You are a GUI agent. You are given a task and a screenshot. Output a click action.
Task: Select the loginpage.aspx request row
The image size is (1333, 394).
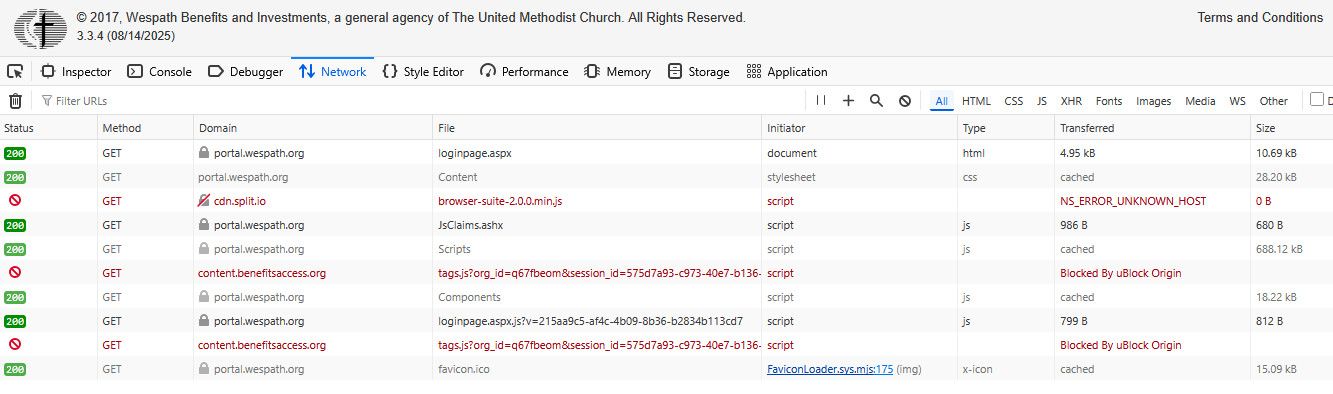pyautogui.click(x=666, y=153)
